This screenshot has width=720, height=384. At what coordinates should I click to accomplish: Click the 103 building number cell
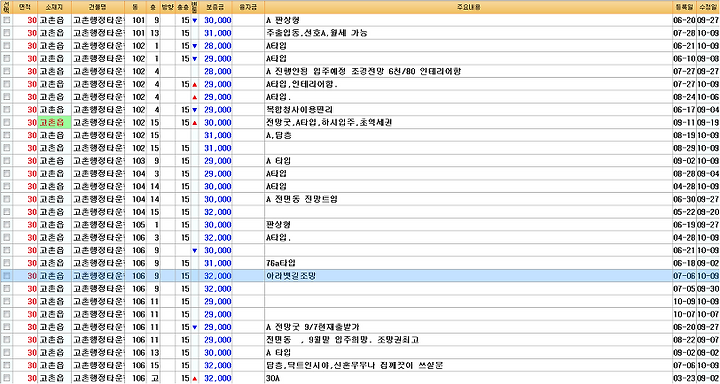[138, 161]
